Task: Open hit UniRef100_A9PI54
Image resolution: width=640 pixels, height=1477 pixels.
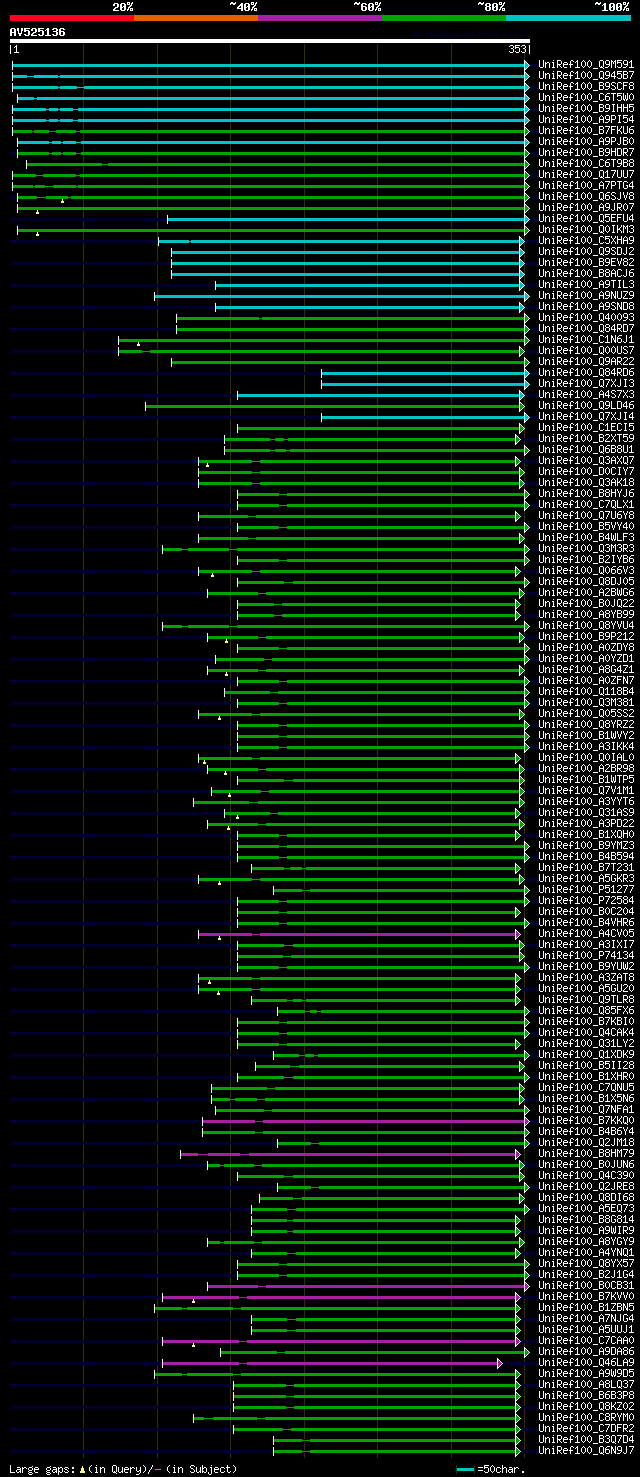Action: click(586, 120)
